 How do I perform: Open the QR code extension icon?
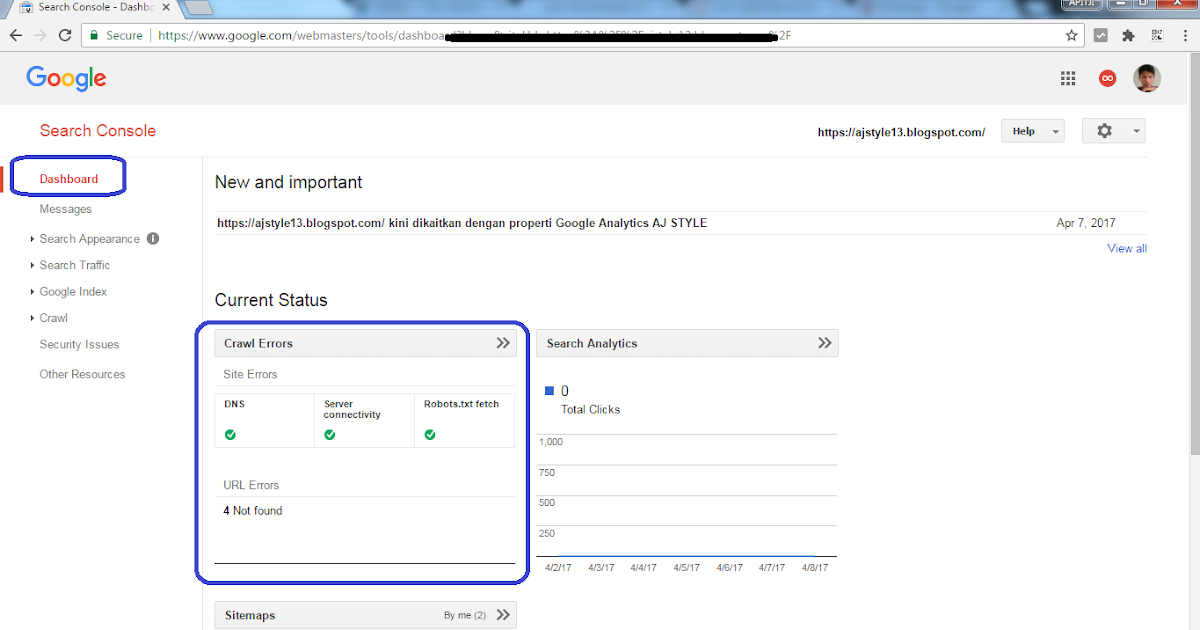click(1157, 35)
